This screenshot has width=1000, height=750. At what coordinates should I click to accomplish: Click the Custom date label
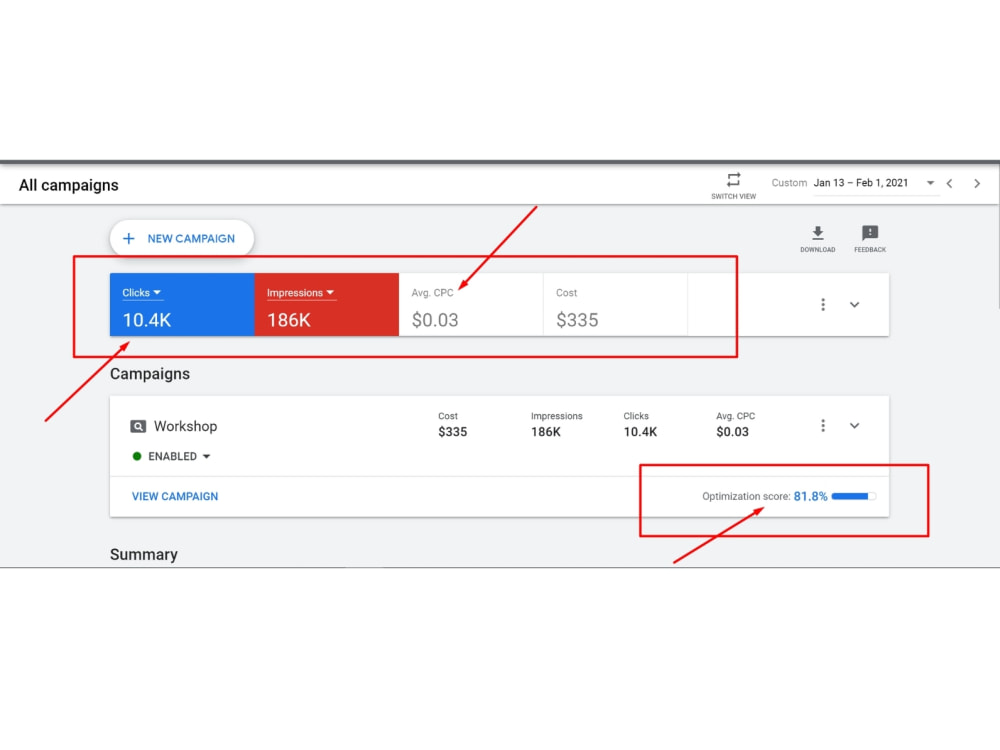789,183
